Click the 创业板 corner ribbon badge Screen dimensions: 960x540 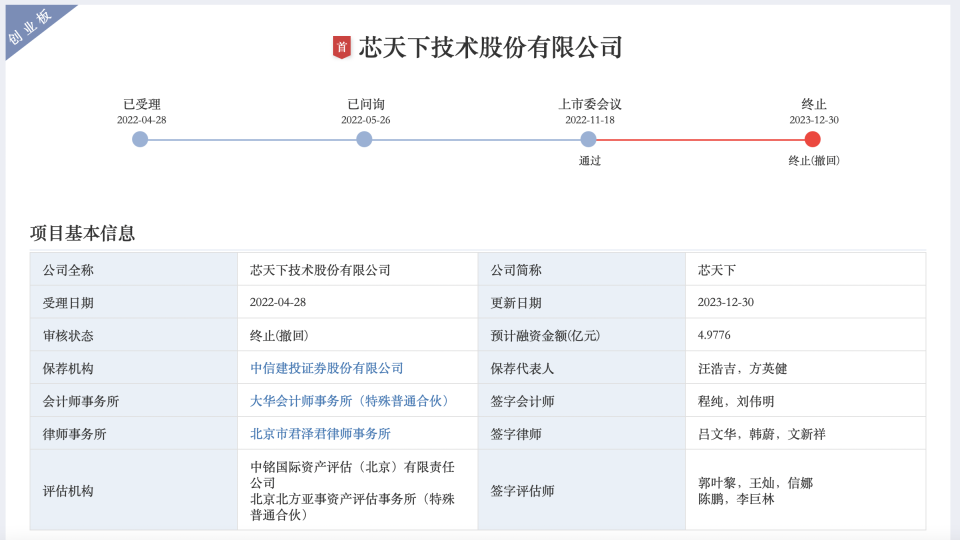click(x=31, y=26)
